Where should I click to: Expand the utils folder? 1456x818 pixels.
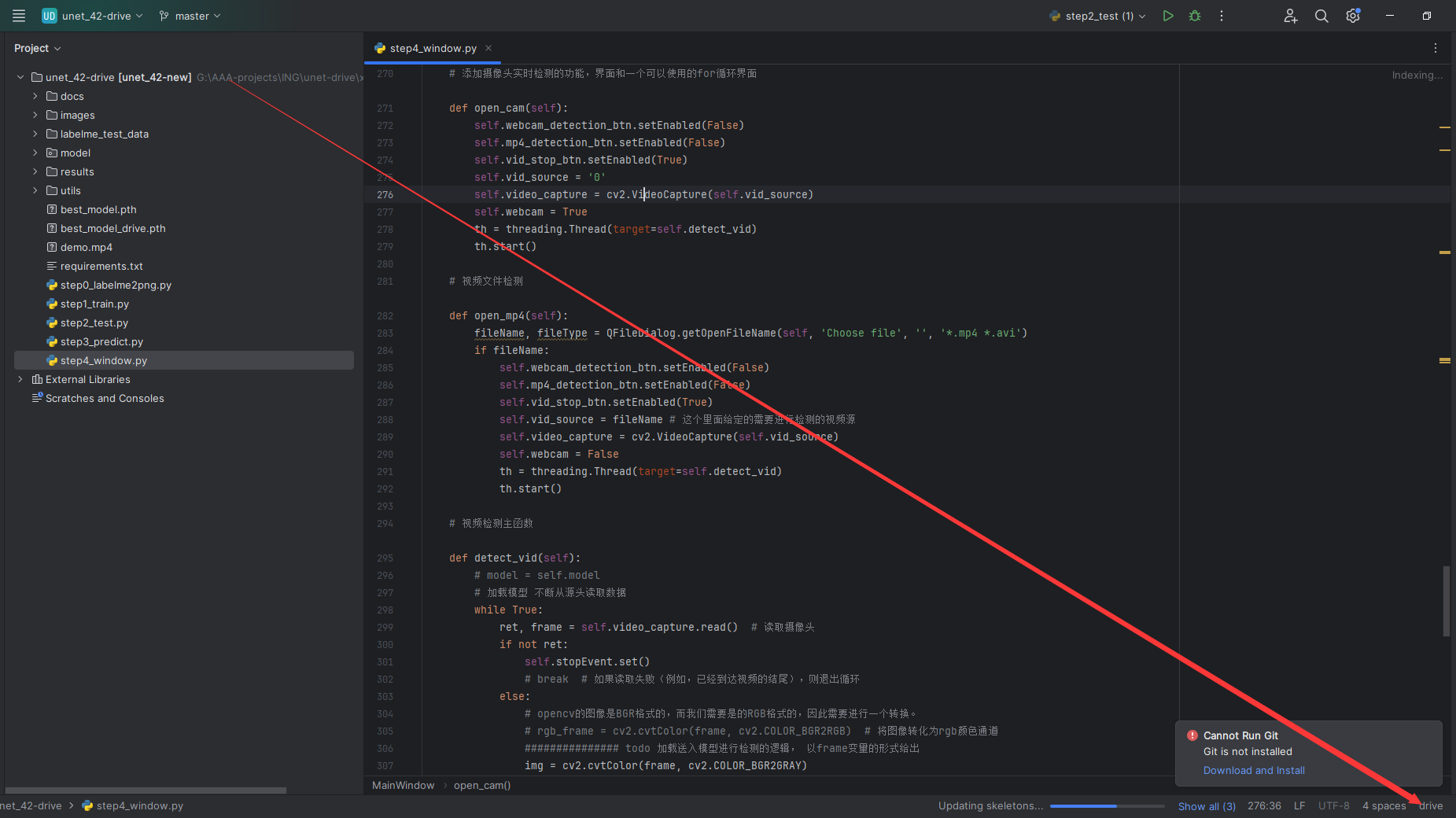pos(35,190)
